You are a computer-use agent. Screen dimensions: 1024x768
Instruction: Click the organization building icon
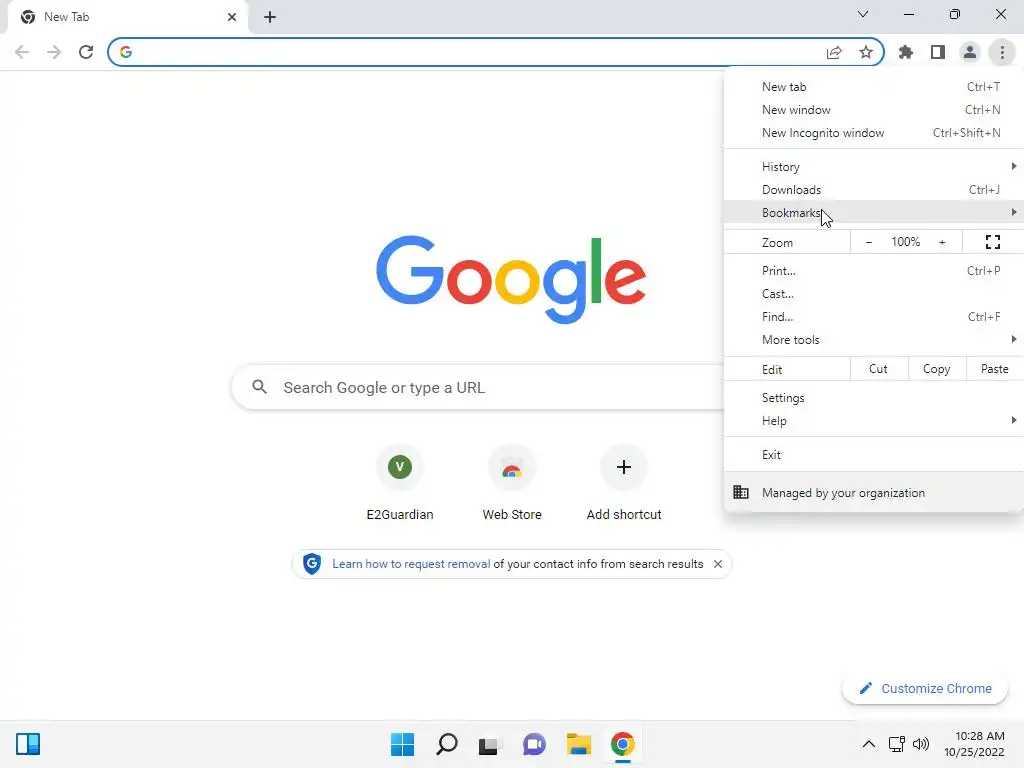click(741, 492)
